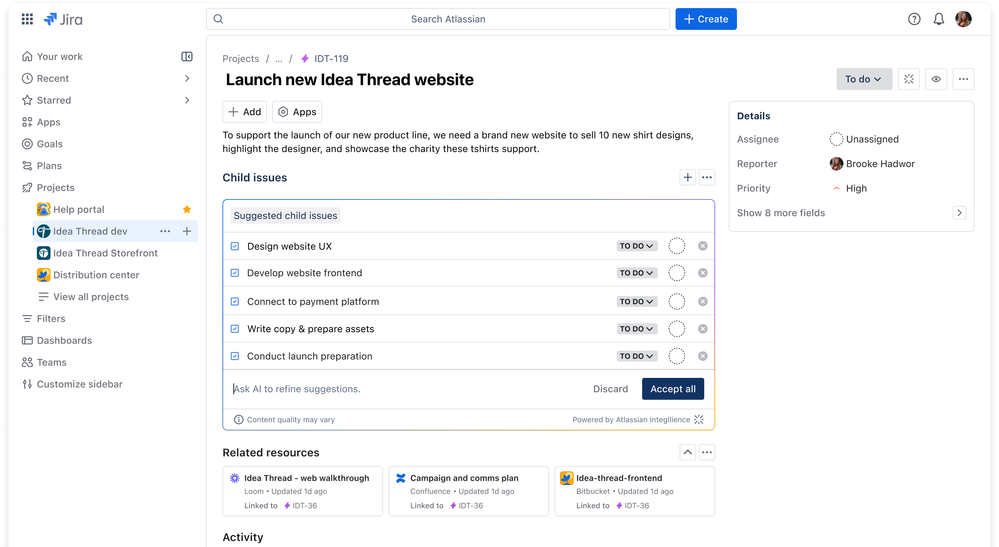Collapse sidebar with the panel icon
The height and width of the screenshot is (547, 999).
pos(187,57)
